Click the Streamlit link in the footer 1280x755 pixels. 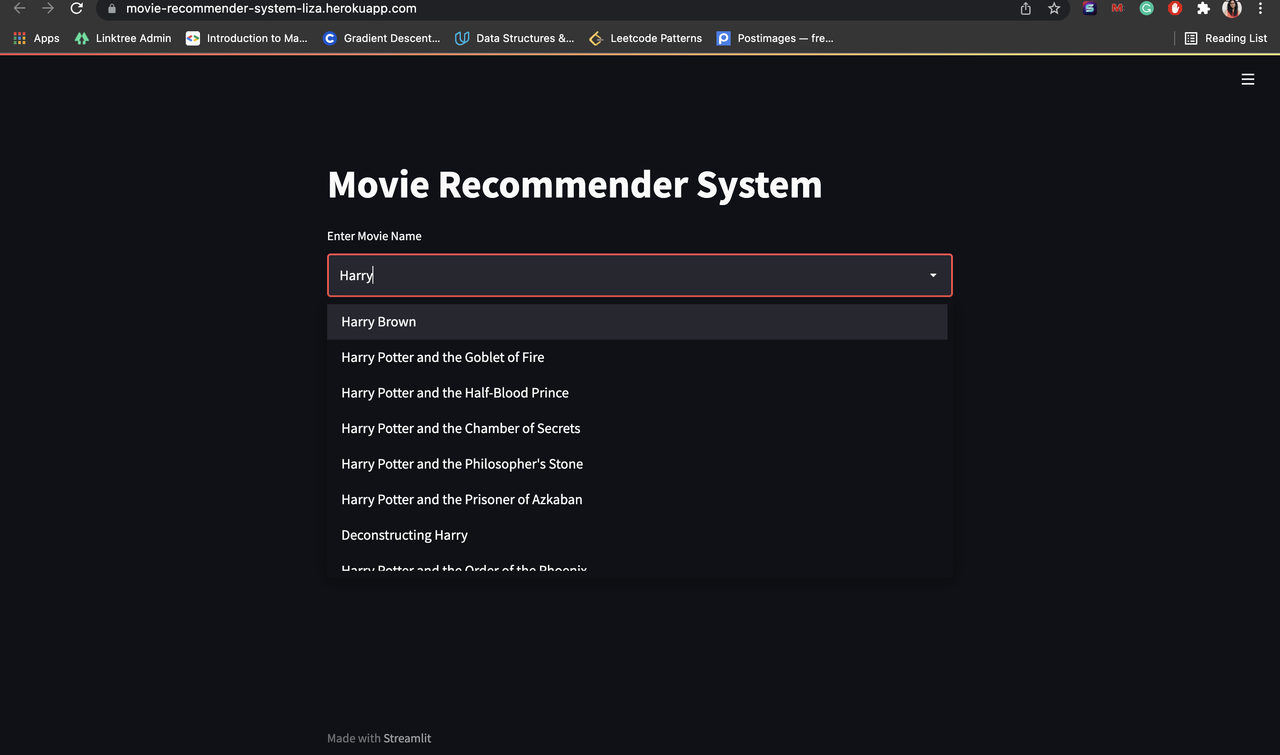[407, 738]
